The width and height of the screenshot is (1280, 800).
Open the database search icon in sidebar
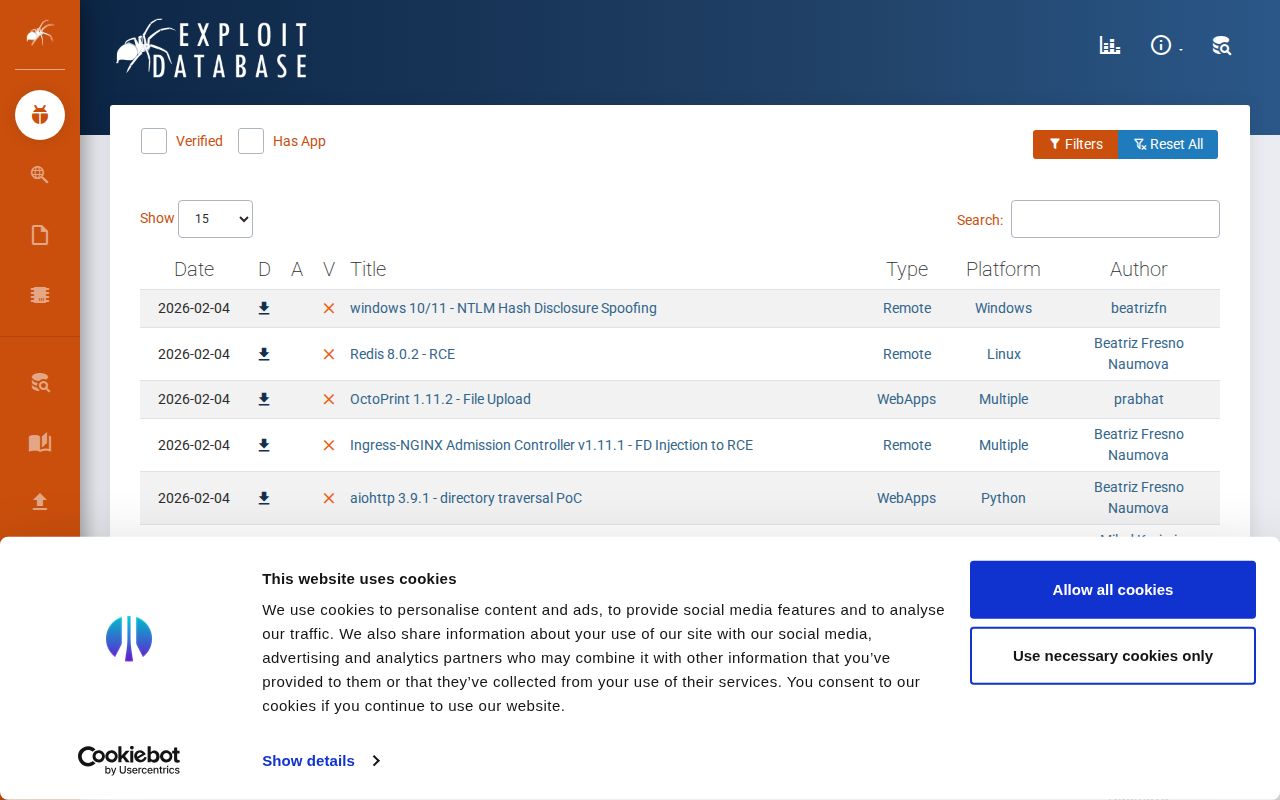[x=40, y=383]
